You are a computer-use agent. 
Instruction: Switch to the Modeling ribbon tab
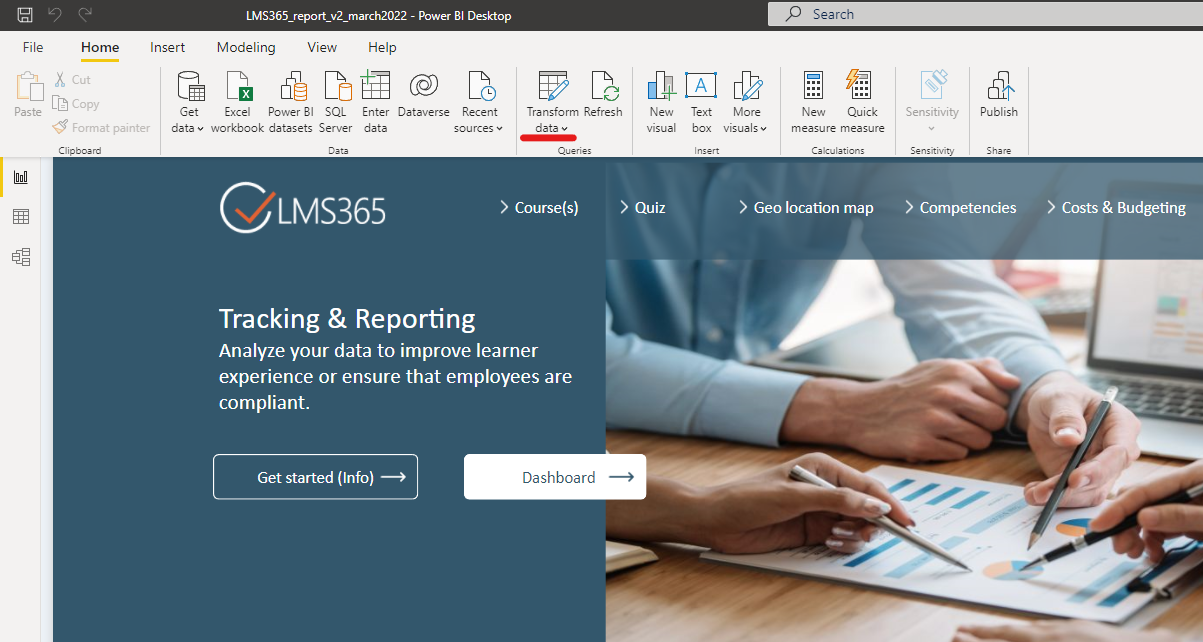[x=246, y=47]
